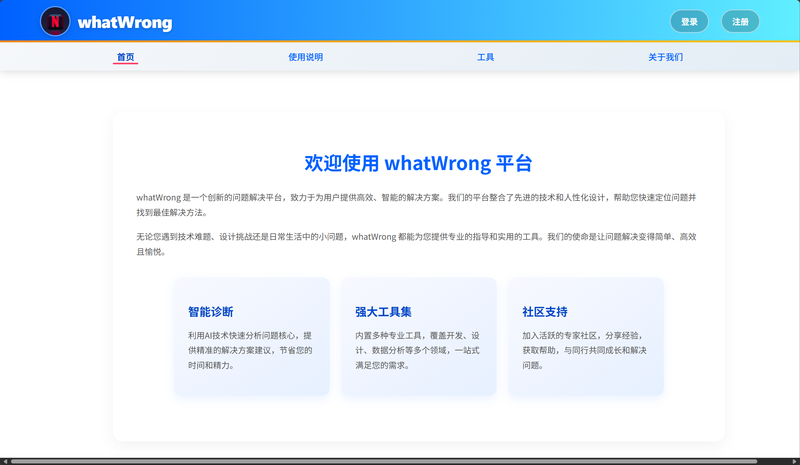The image size is (800, 465).
Task: Click the horizontal scrollbar thumb
Action: (384, 461)
